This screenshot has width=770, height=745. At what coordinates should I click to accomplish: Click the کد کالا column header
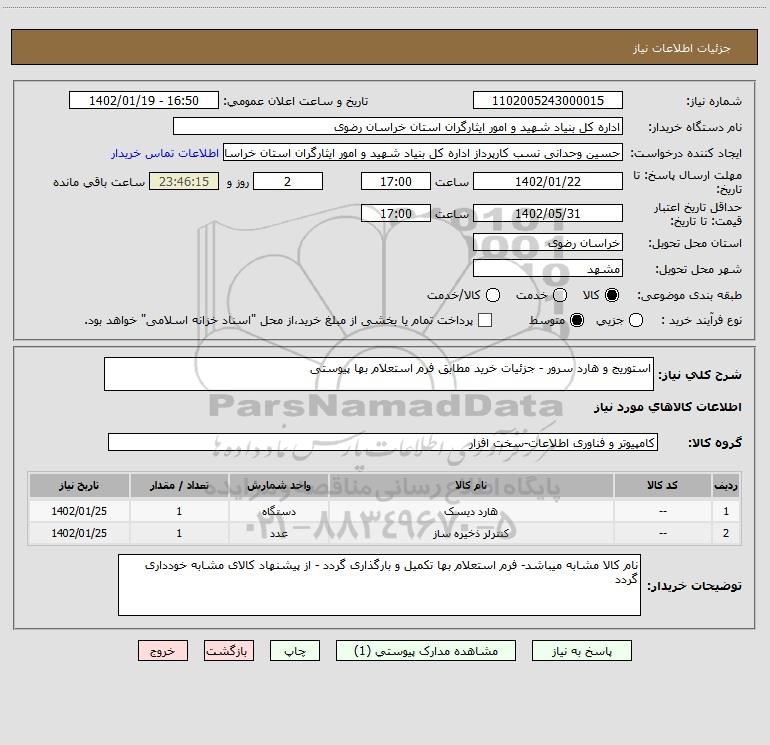tap(662, 485)
